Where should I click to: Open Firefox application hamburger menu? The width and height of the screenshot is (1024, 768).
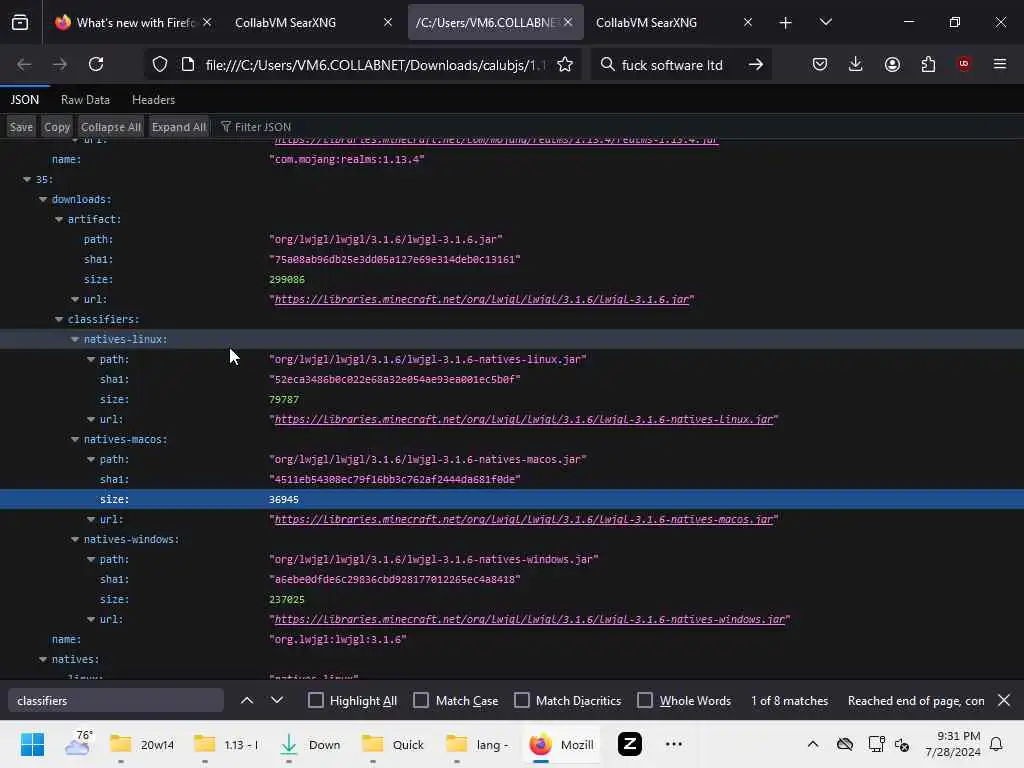pyautogui.click(x=1000, y=64)
